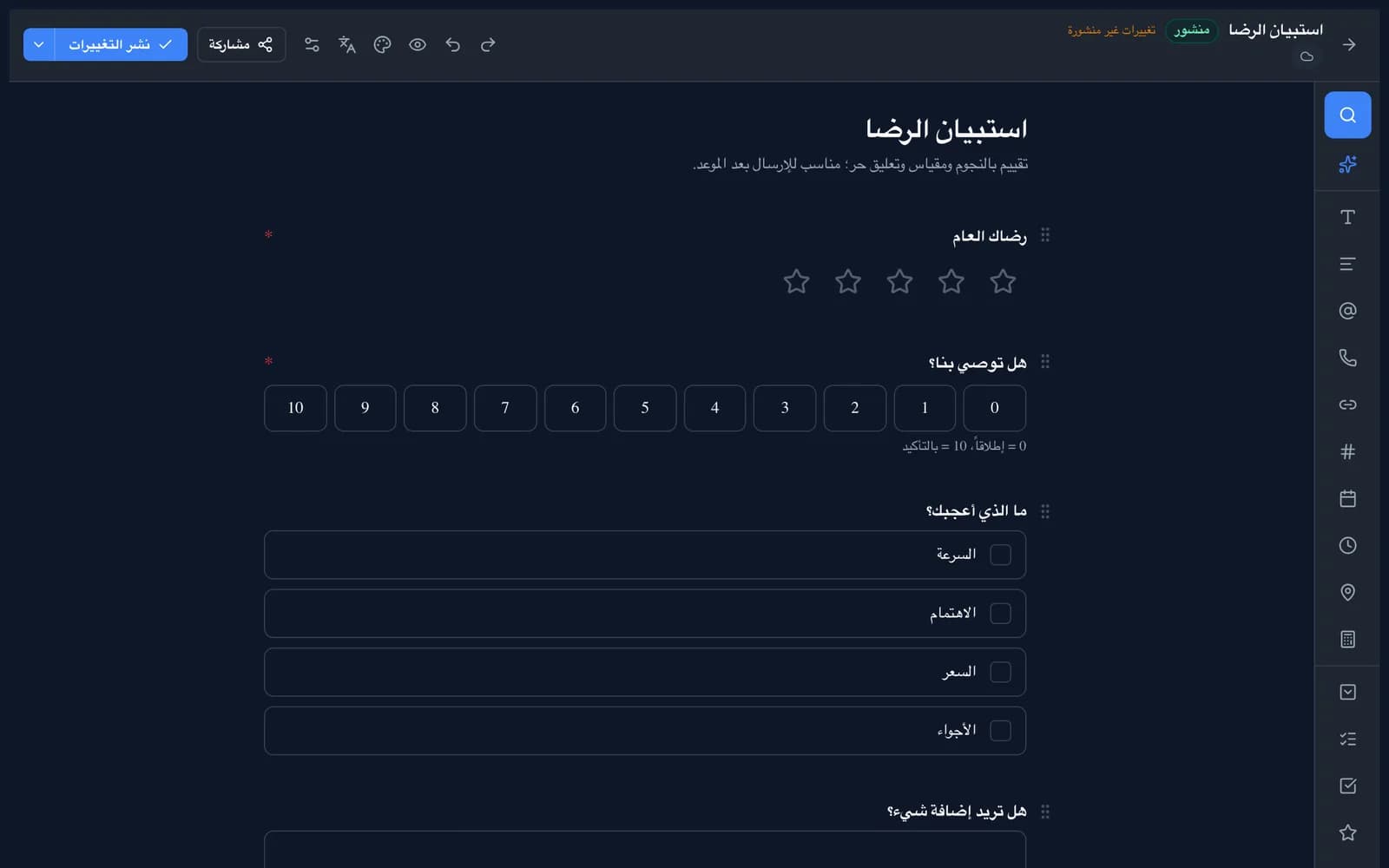
Task: Check the الاهتمام checkbox
Action: (1001, 614)
